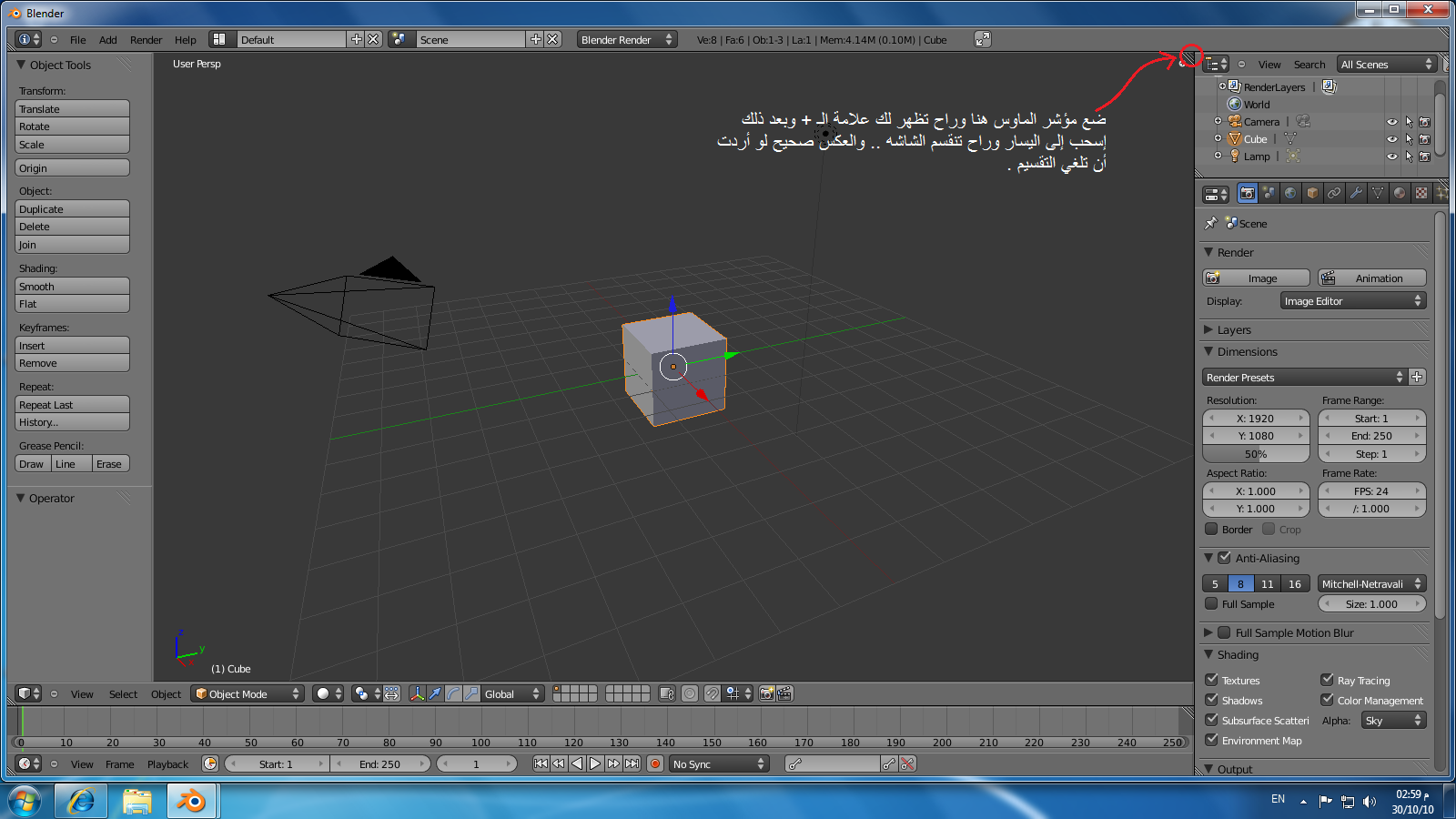Expand the Cube tree item in outliner

1218,139
